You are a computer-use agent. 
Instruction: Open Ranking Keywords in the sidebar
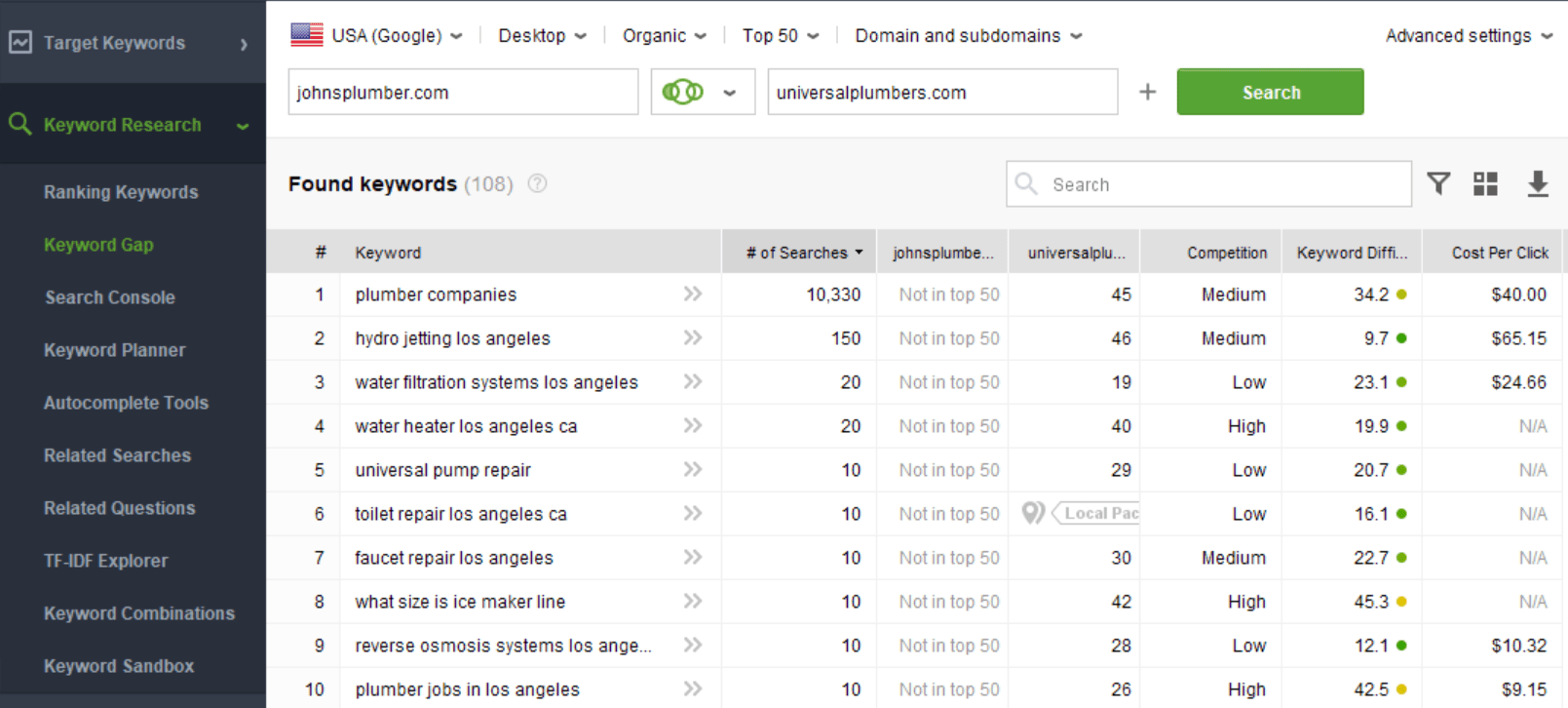point(121,192)
